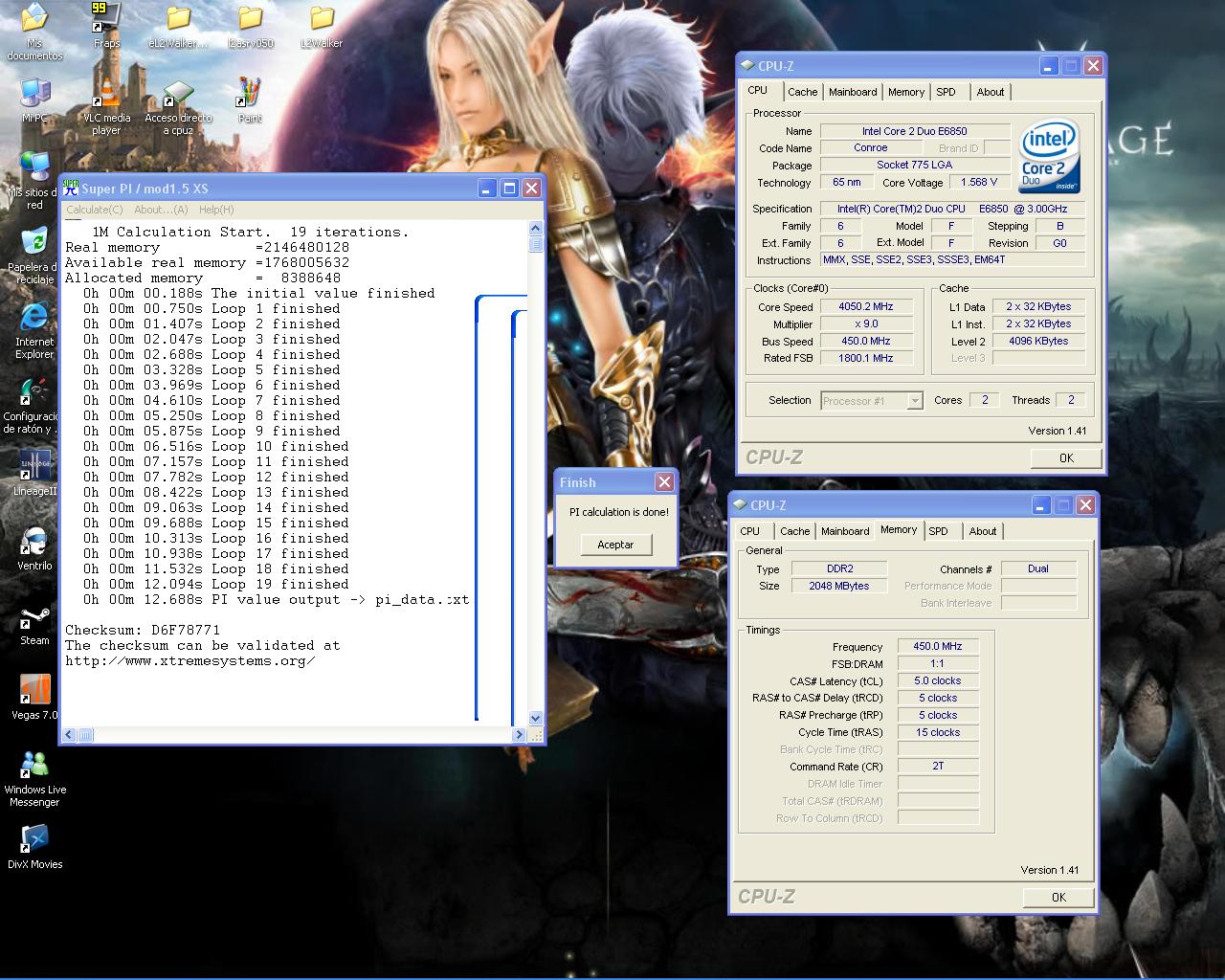Open the Papelera de reciclaje icon
This screenshot has height=980, width=1225.
34,243
